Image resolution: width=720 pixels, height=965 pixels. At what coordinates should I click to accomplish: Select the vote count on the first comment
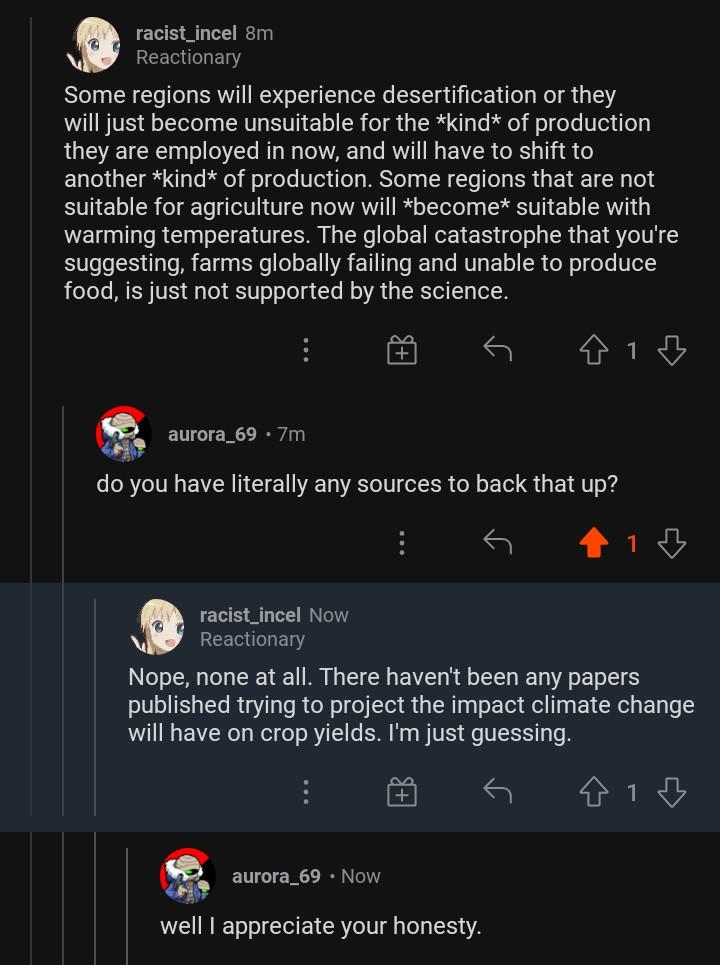pos(634,350)
